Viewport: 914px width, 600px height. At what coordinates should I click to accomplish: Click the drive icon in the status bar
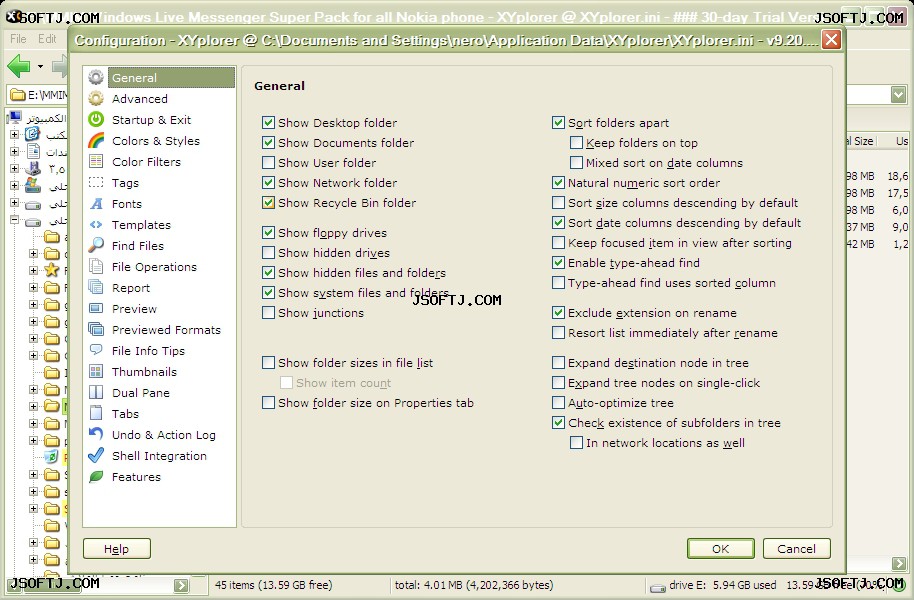click(x=658, y=587)
